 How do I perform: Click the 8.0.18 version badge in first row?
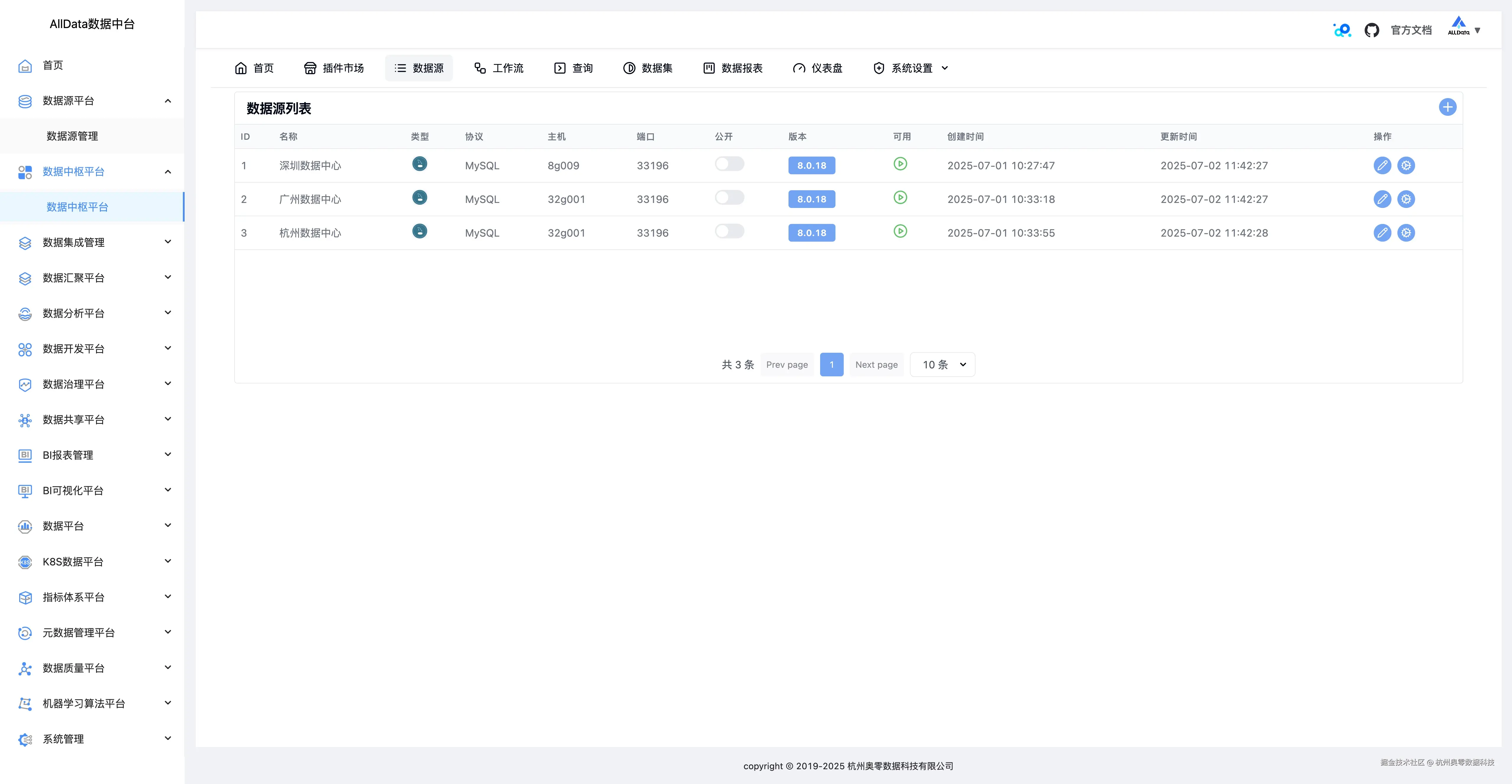[x=811, y=165]
